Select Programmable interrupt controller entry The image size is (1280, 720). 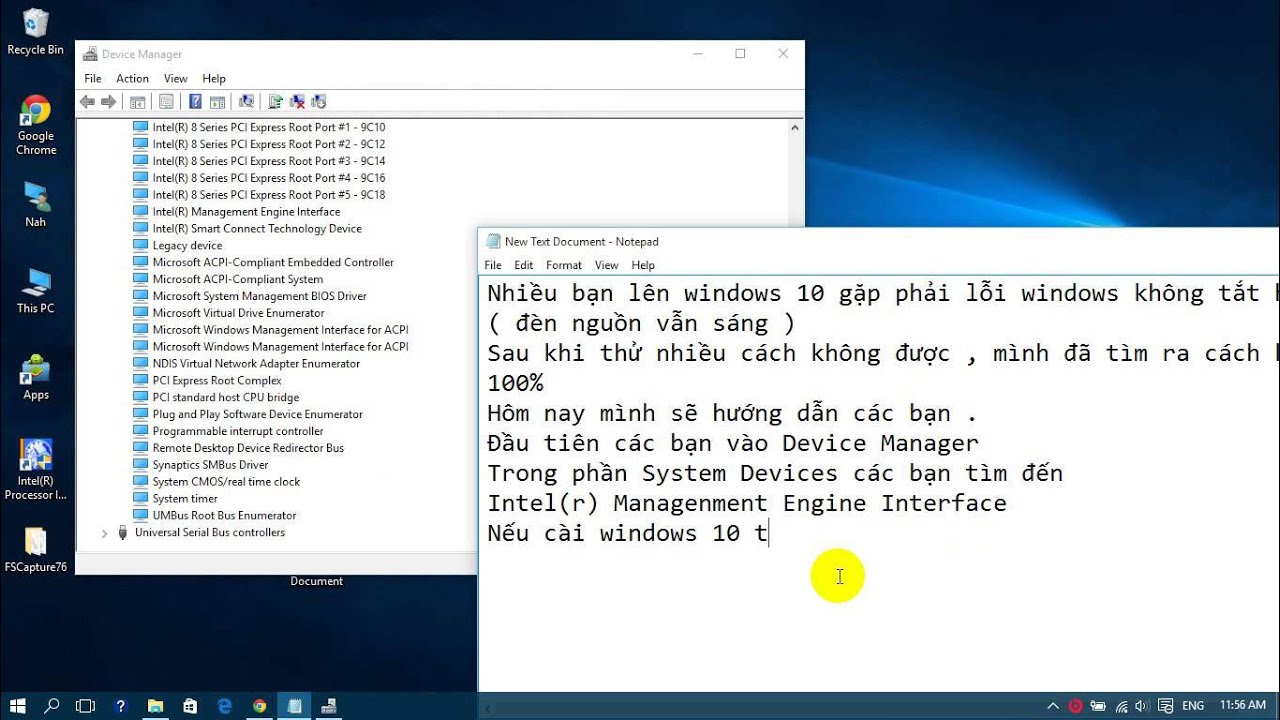(238, 431)
